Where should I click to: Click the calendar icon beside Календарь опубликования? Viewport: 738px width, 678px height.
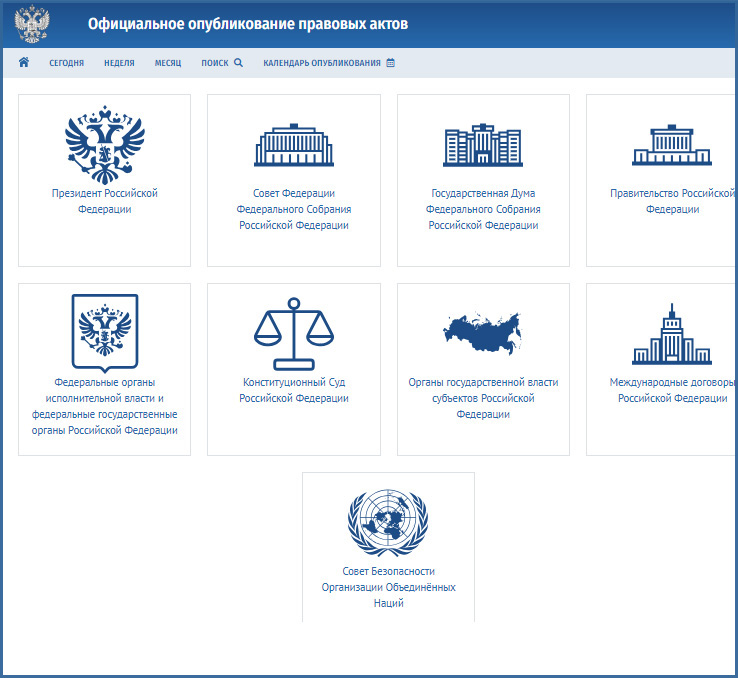(x=391, y=63)
